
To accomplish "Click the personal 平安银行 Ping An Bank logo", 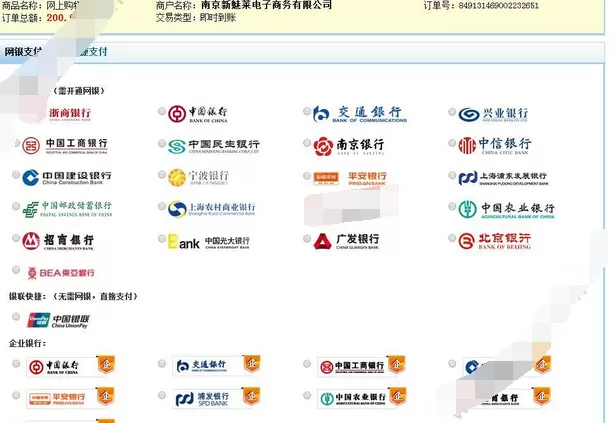I will [350, 178].
